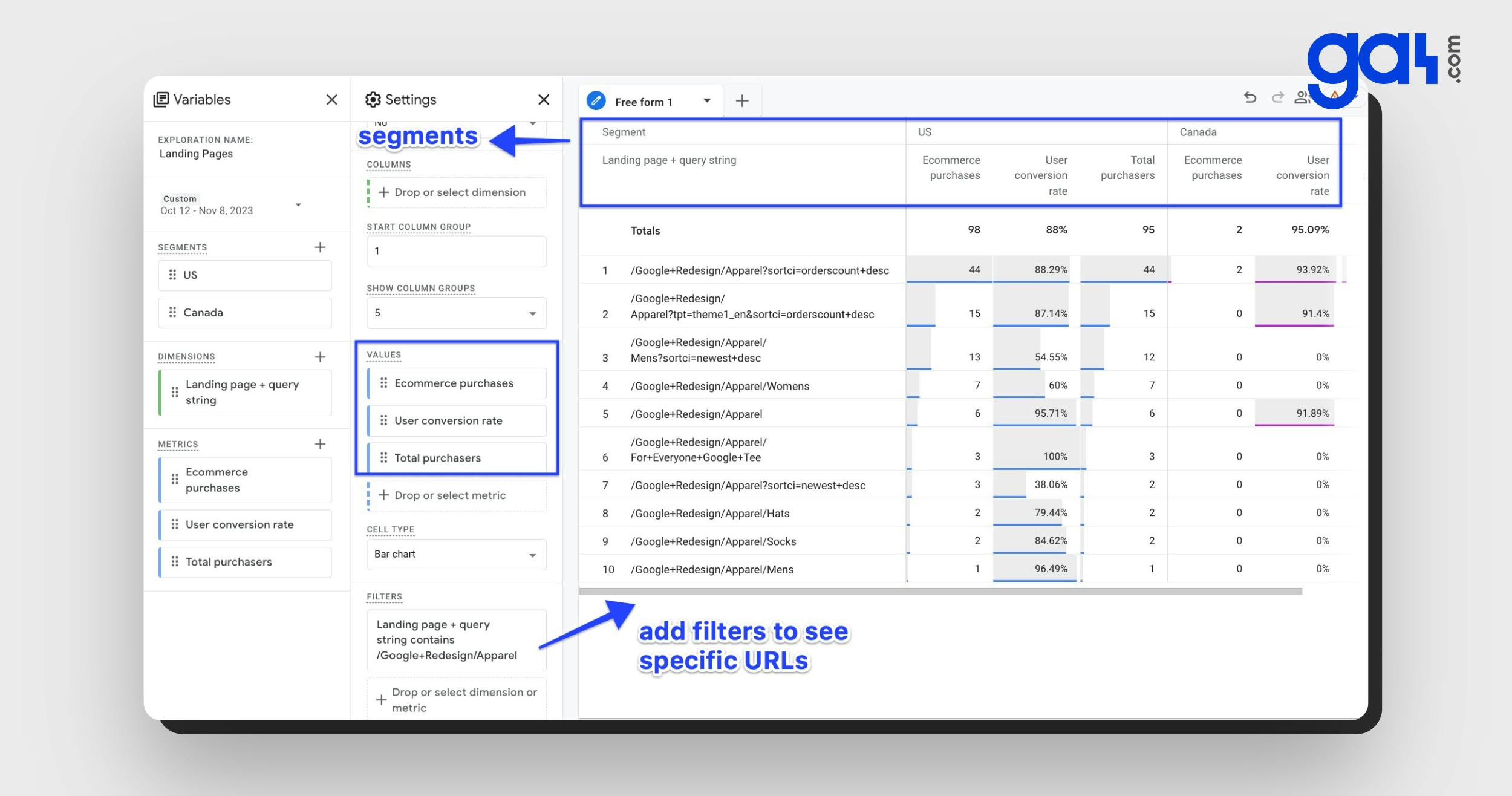Click the undo arrow icon
This screenshot has height=796, width=1512.
click(x=1250, y=97)
